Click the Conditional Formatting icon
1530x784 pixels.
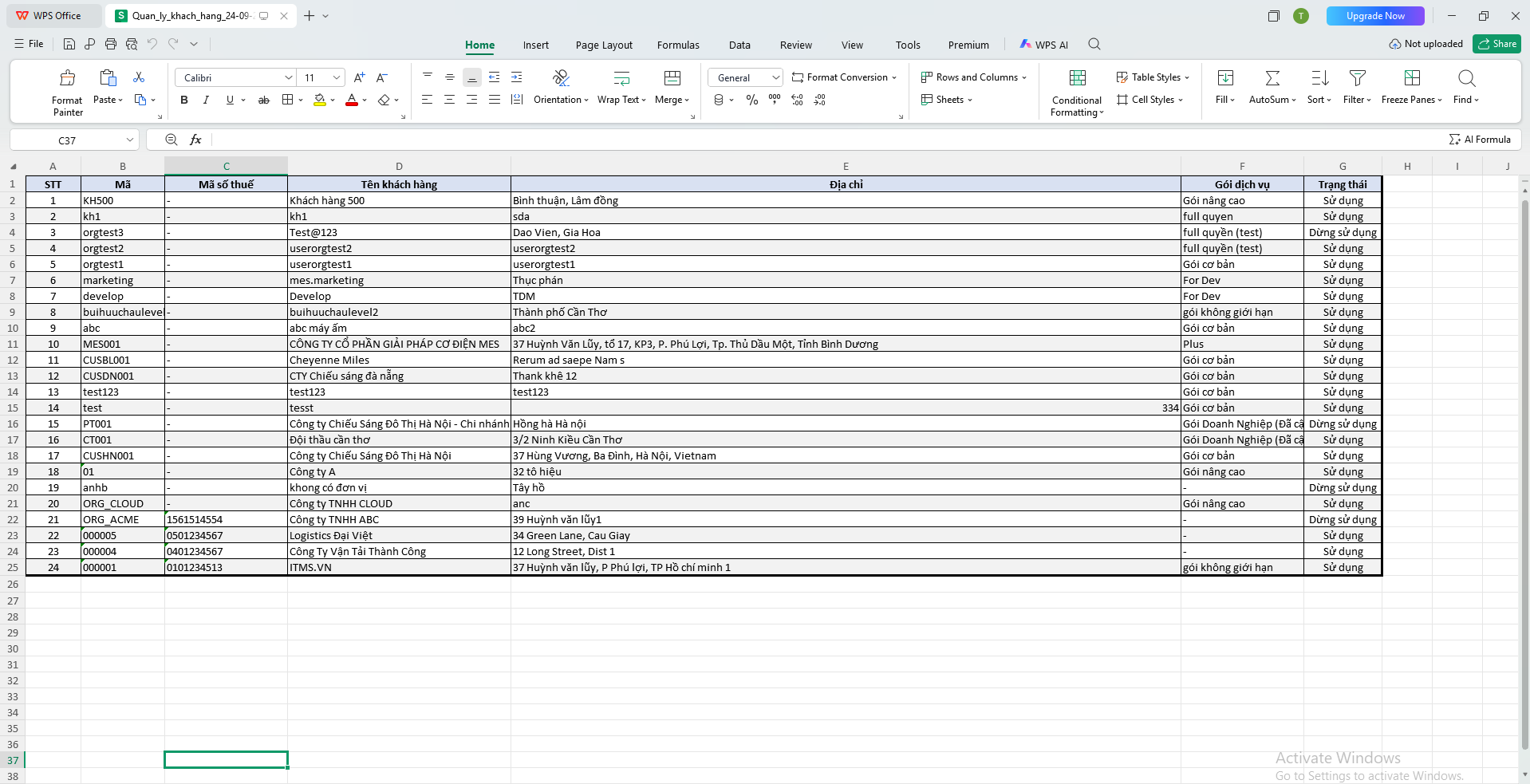point(1078,77)
